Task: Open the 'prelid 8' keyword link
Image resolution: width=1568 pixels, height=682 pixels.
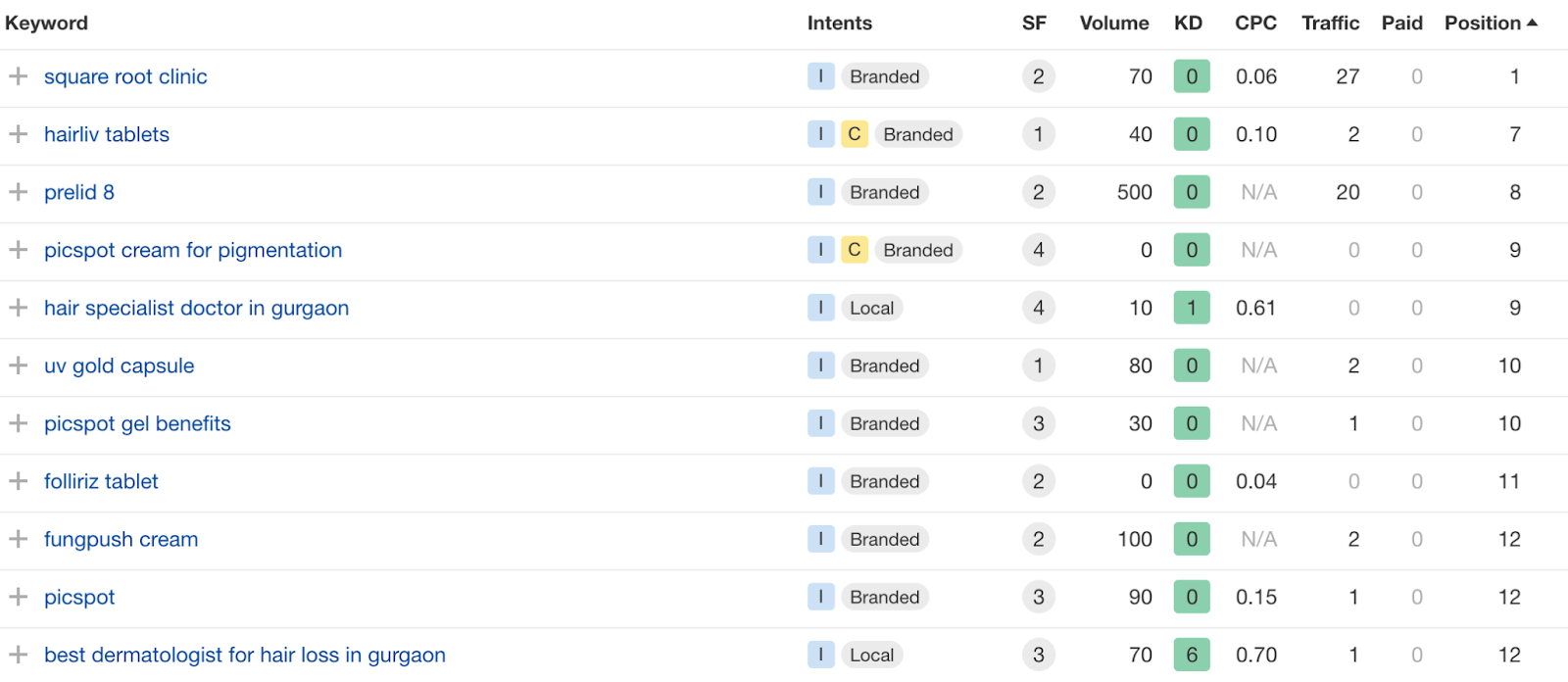Action: coord(79,192)
